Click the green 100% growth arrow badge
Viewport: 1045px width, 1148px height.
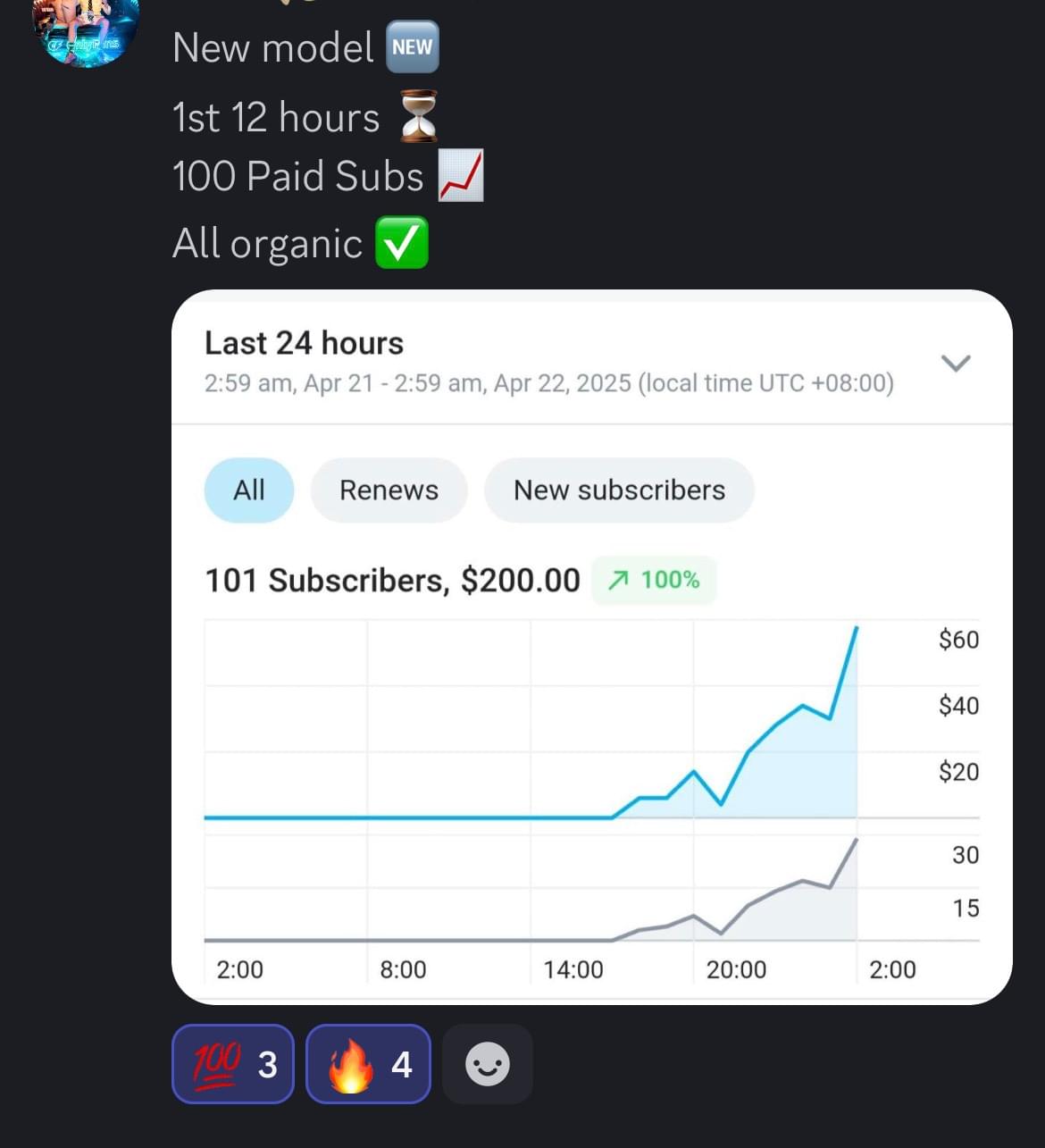(654, 581)
